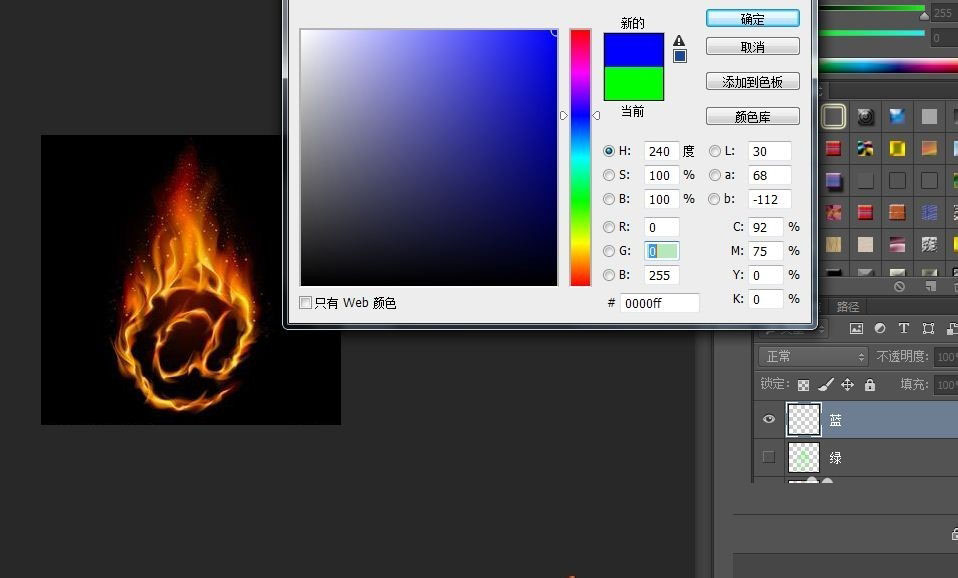Click the pixel layer filter icon
Viewport: 958px width, 578px height.
pyautogui.click(x=856, y=328)
